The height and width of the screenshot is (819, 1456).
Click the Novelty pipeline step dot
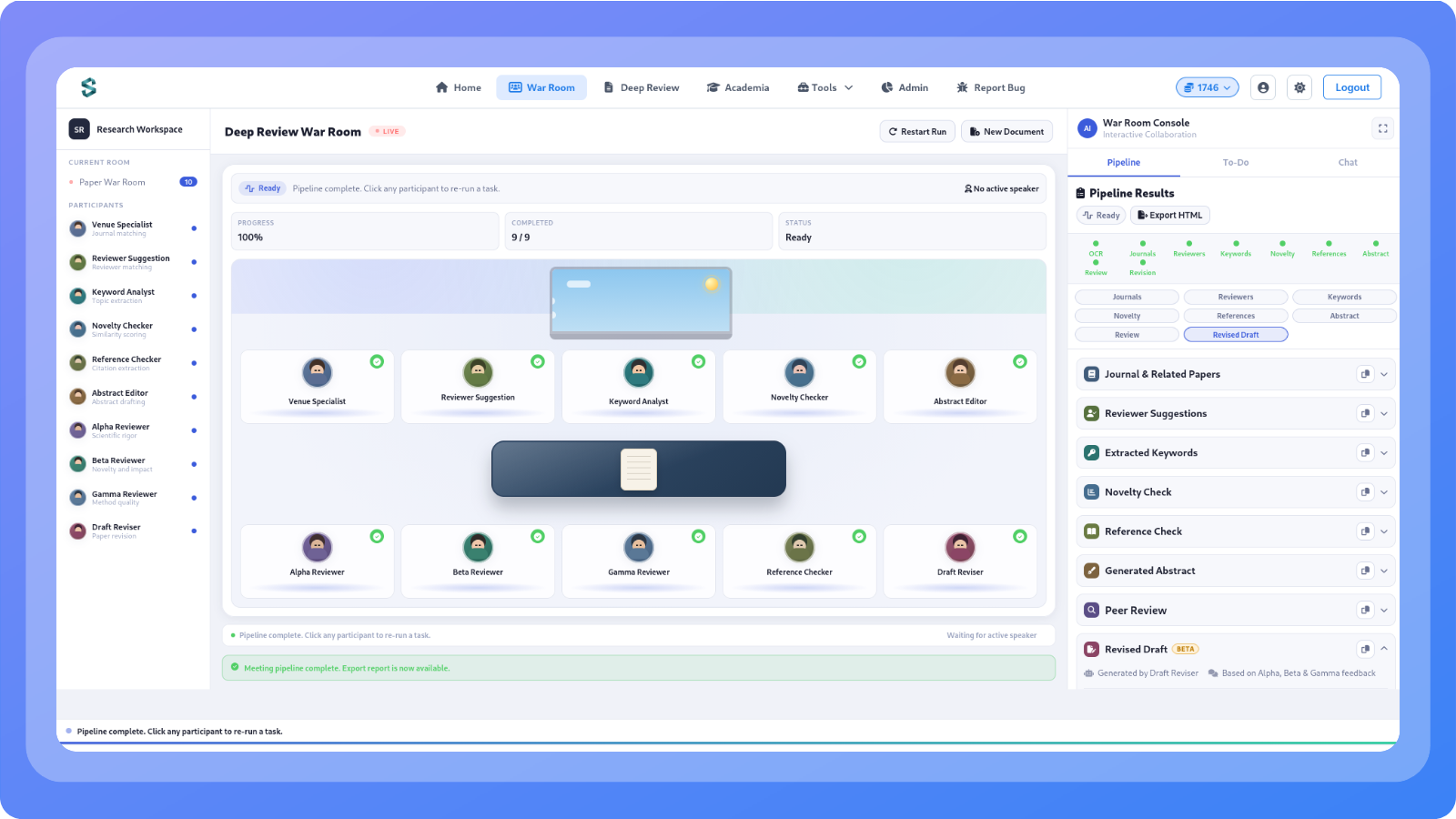pos(1282,244)
